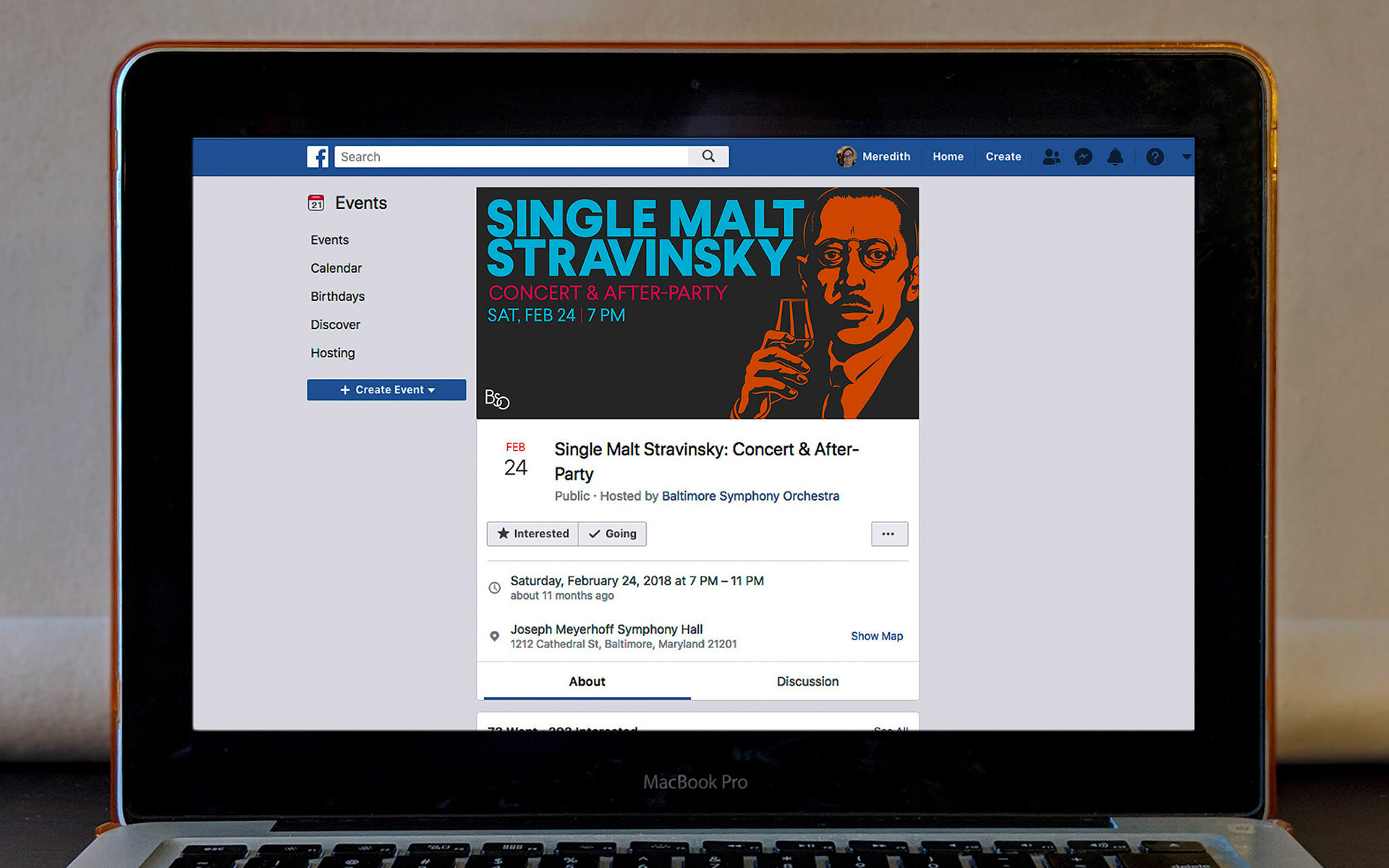1389x868 pixels.
Task: Click the clock icon beside event date
Action: pyautogui.click(x=494, y=588)
